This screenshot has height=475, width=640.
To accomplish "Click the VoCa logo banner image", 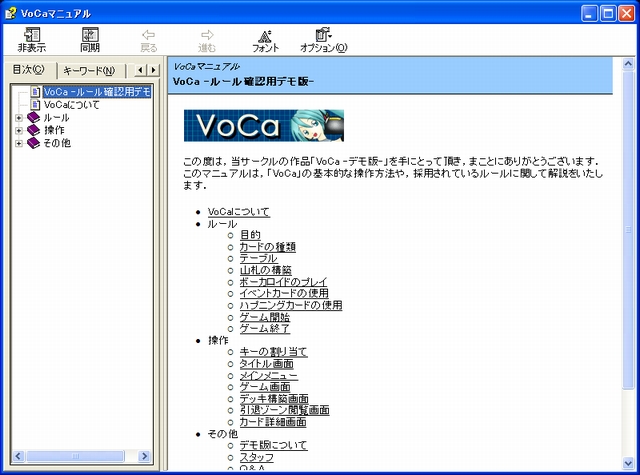I will [264, 126].
